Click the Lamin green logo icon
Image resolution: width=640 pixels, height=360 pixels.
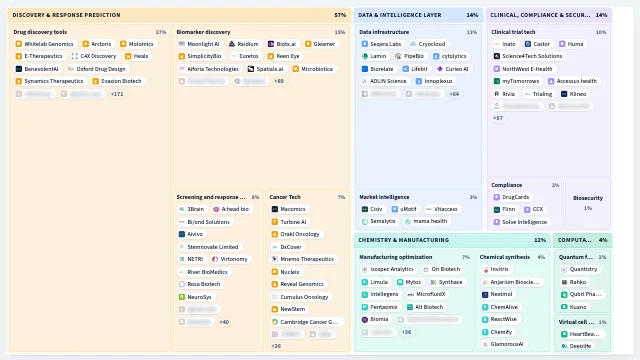tap(364, 56)
